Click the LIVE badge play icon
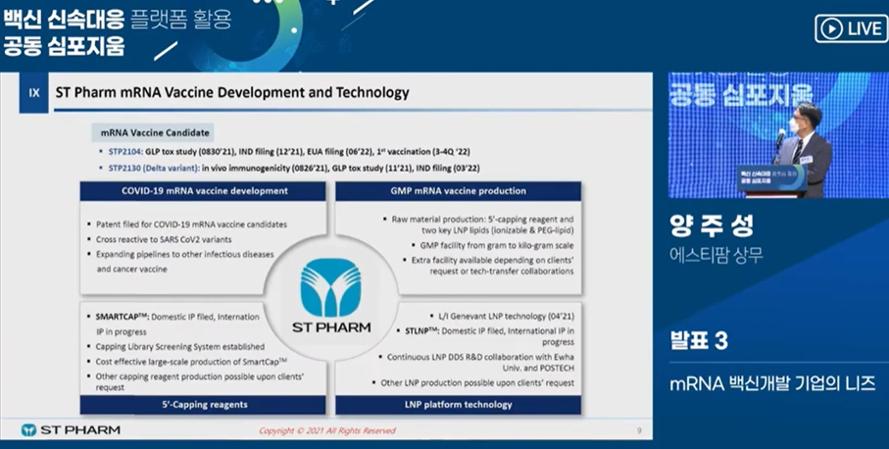 pos(831,29)
